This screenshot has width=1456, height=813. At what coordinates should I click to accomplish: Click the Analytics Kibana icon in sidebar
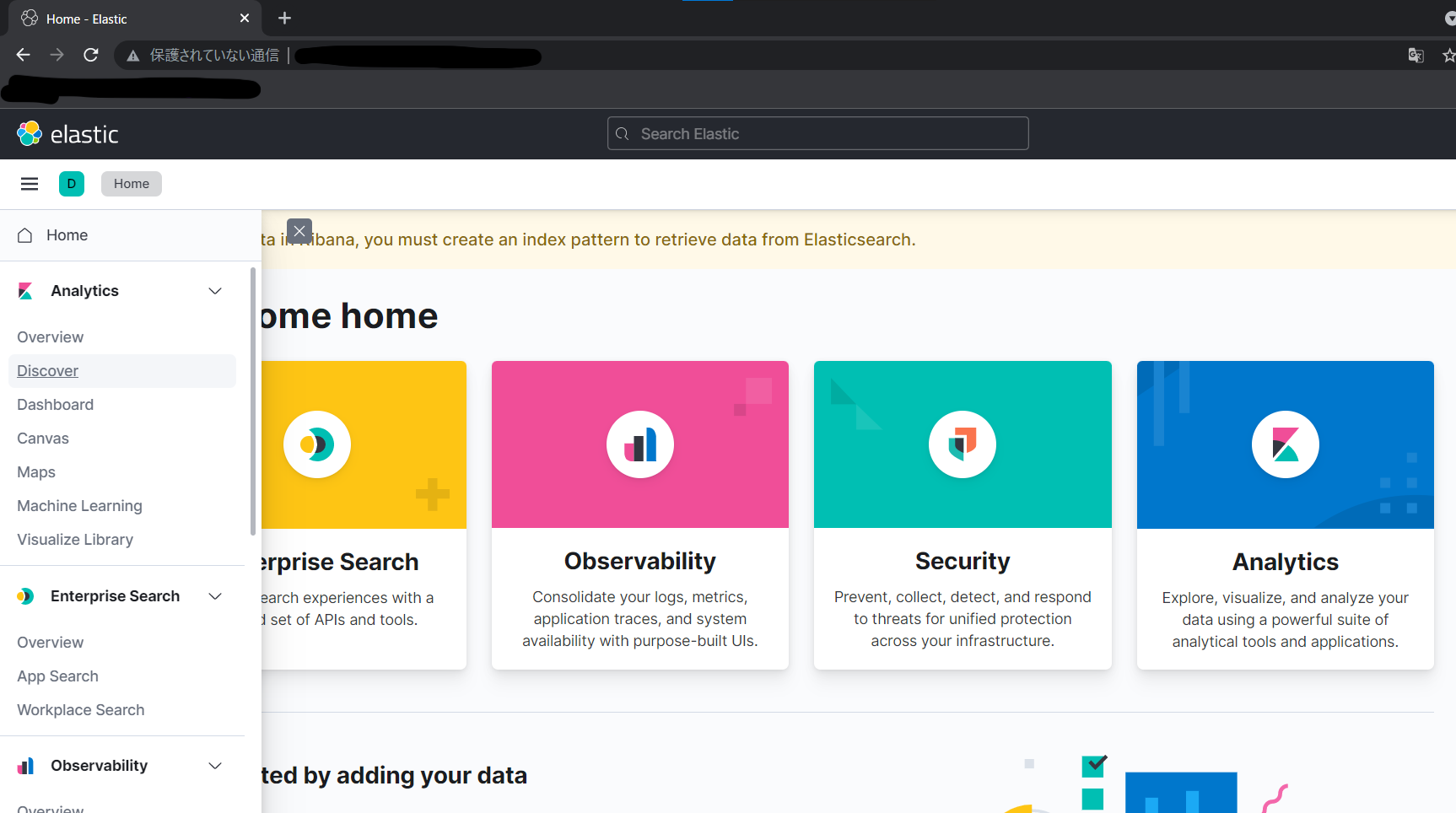pyautogui.click(x=25, y=291)
